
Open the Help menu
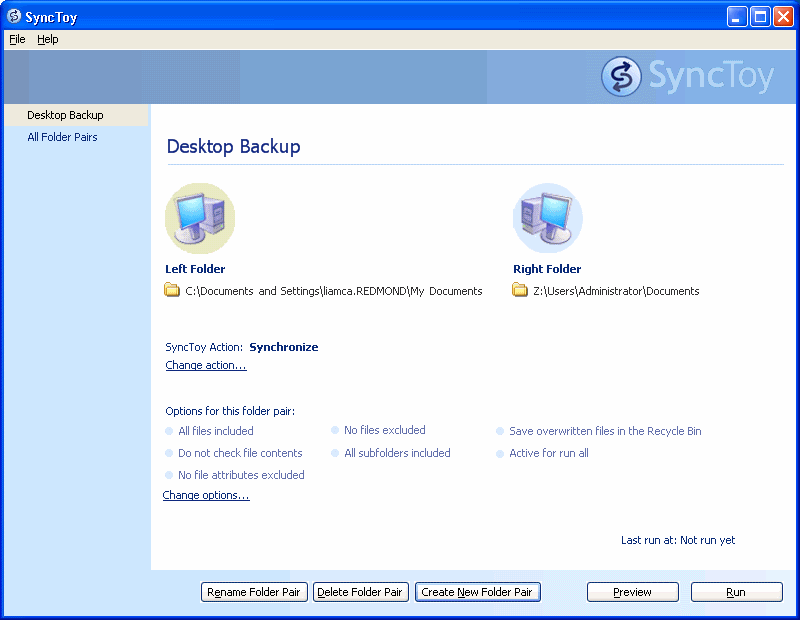click(x=48, y=39)
